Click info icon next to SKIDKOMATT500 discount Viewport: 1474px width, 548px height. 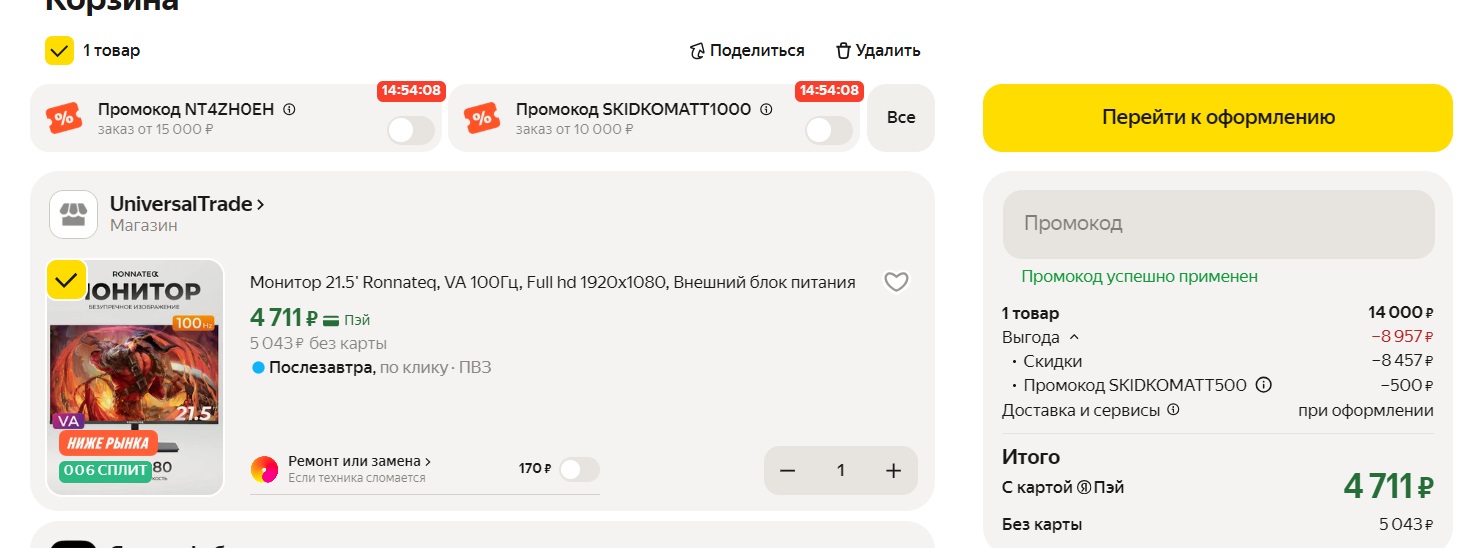(x=1263, y=385)
